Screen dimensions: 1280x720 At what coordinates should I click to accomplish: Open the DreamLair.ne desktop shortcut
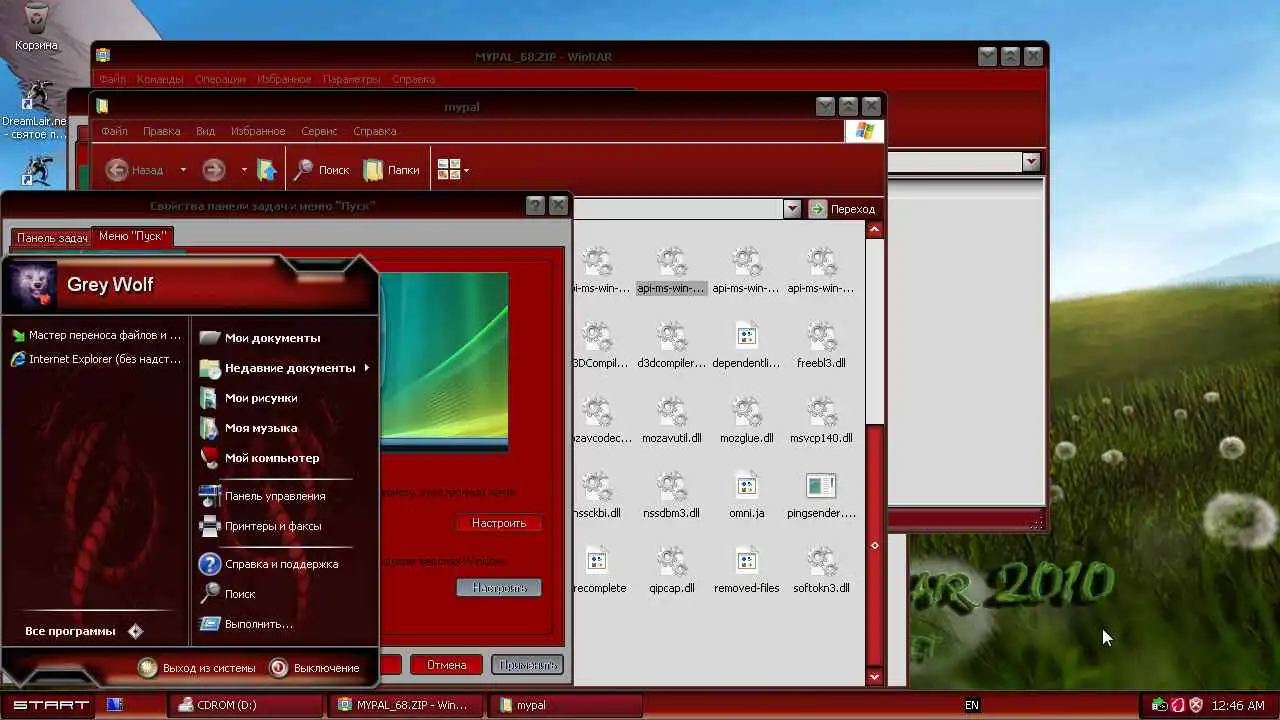(36, 110)
